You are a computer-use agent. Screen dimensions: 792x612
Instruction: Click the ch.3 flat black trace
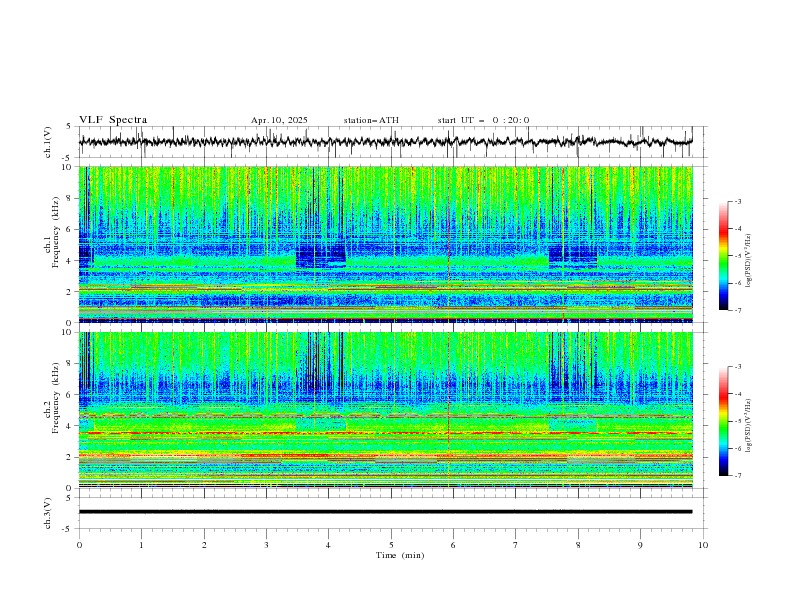[x=385, y=512]
